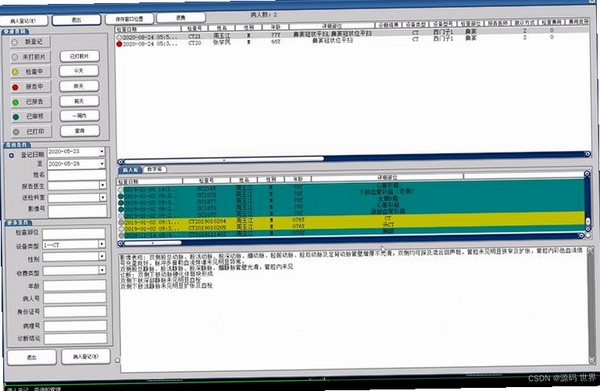Viewport: 600px width, 391px height.
Task: Expand 收费类型 dropdown
Action: (x=102, y=270)
